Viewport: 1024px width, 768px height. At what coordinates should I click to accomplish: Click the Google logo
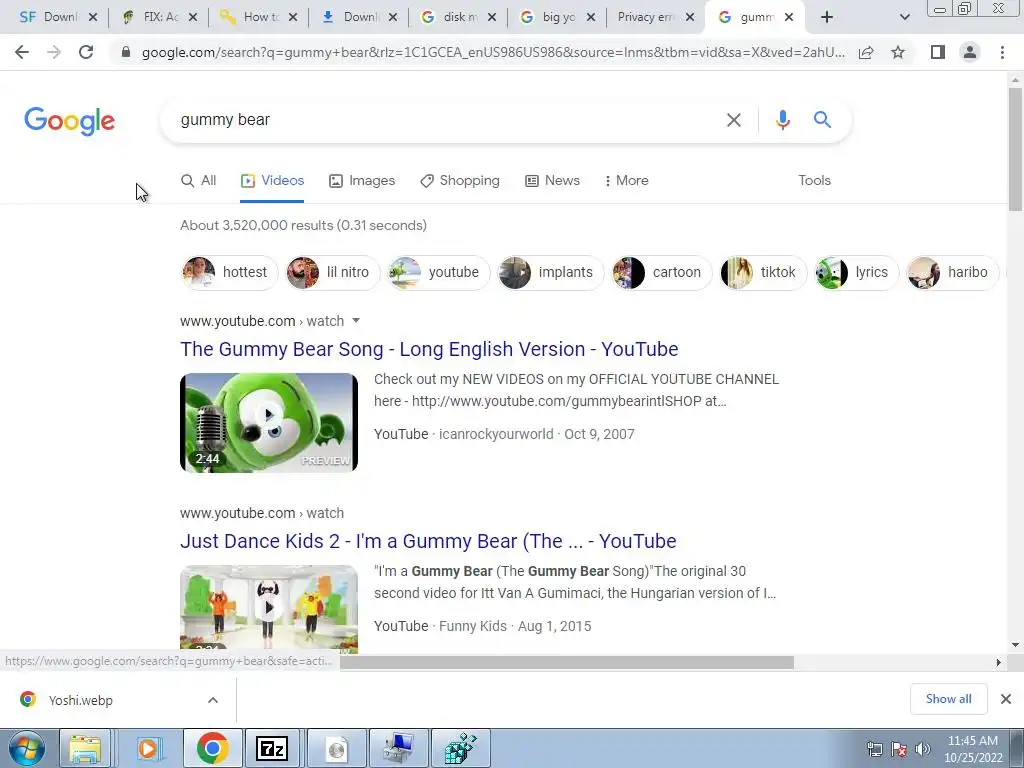(69, 121)
